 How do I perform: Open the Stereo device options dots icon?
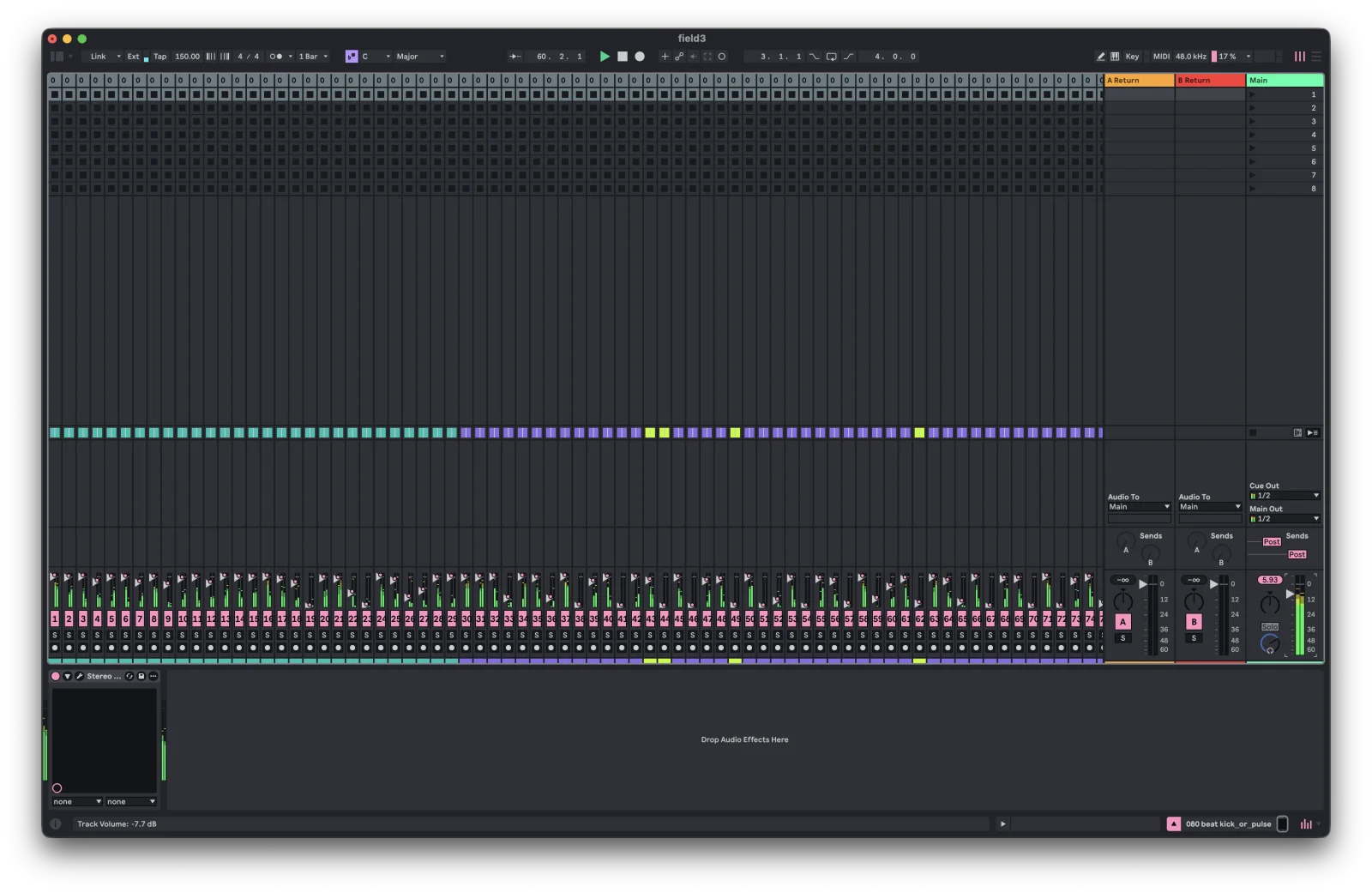tap(153, 677)
